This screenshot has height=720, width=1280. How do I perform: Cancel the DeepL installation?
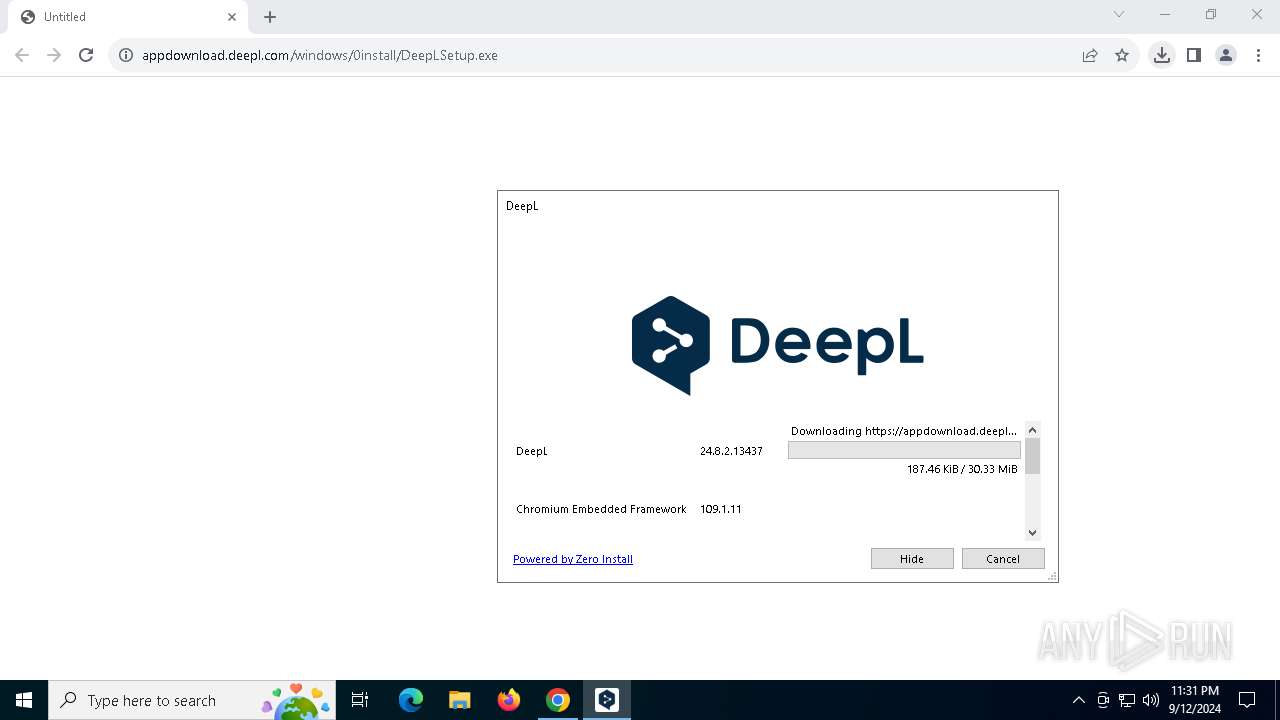(1003, 559)
